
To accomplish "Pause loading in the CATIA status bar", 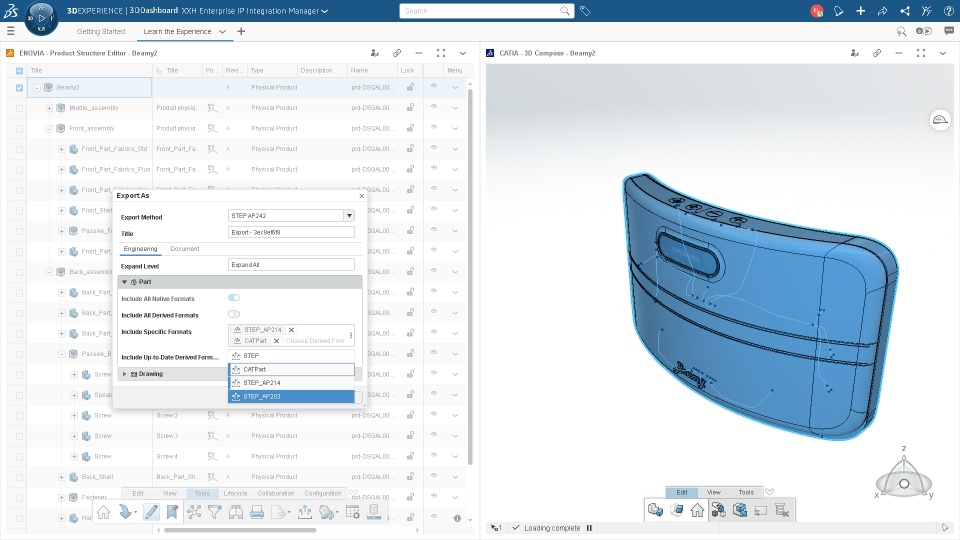I will coord(589,528).
